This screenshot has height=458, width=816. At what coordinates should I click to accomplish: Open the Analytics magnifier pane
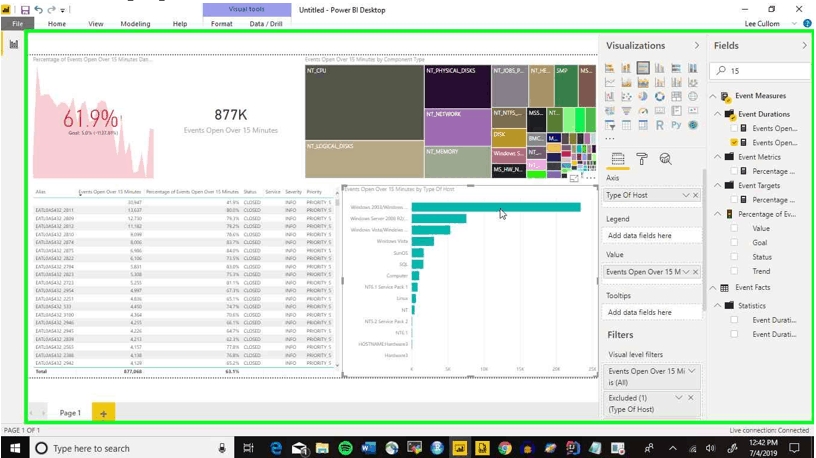665,159
